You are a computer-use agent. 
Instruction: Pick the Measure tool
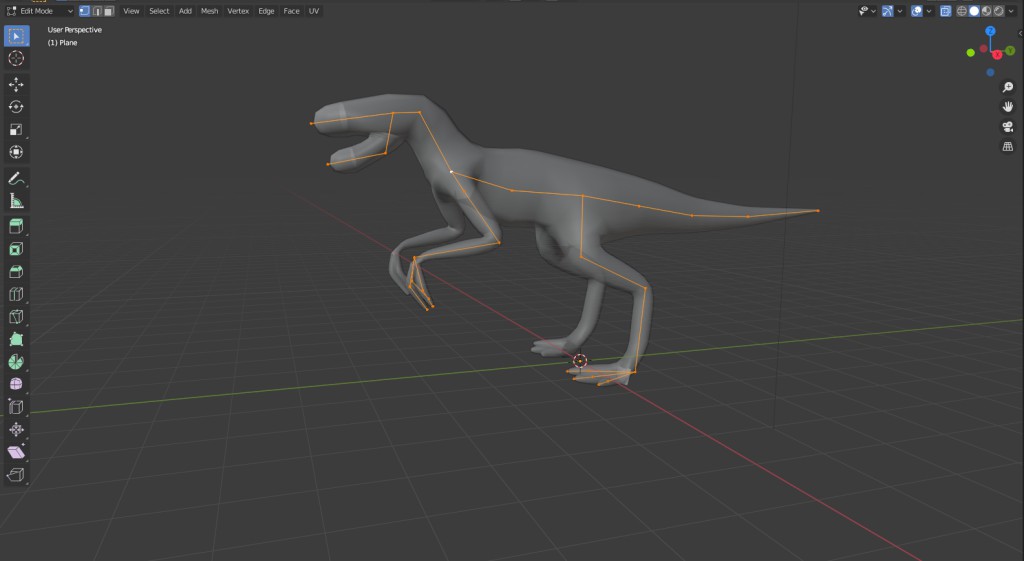16,201
